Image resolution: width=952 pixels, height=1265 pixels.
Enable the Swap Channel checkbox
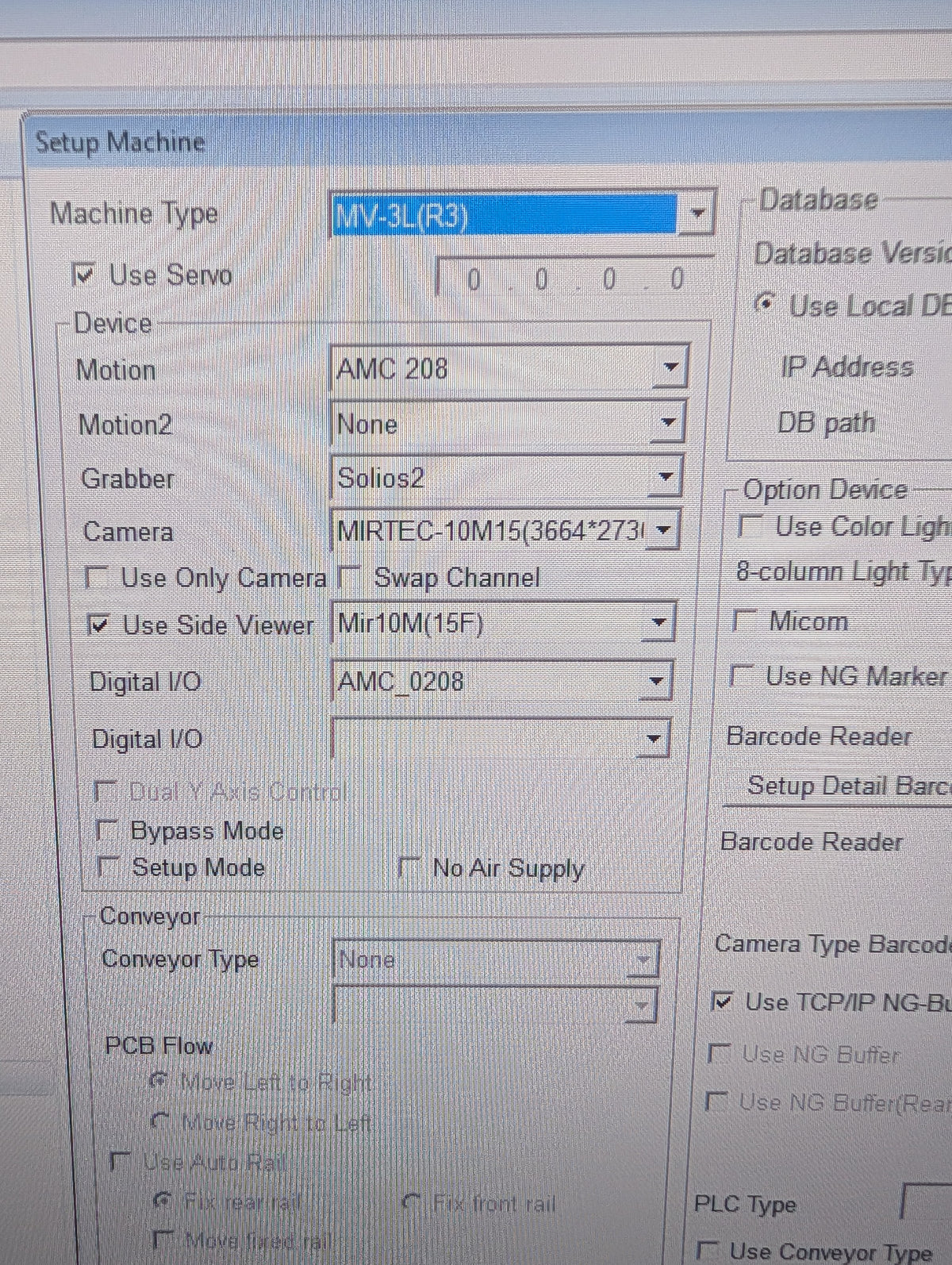(x=348, y=576)
